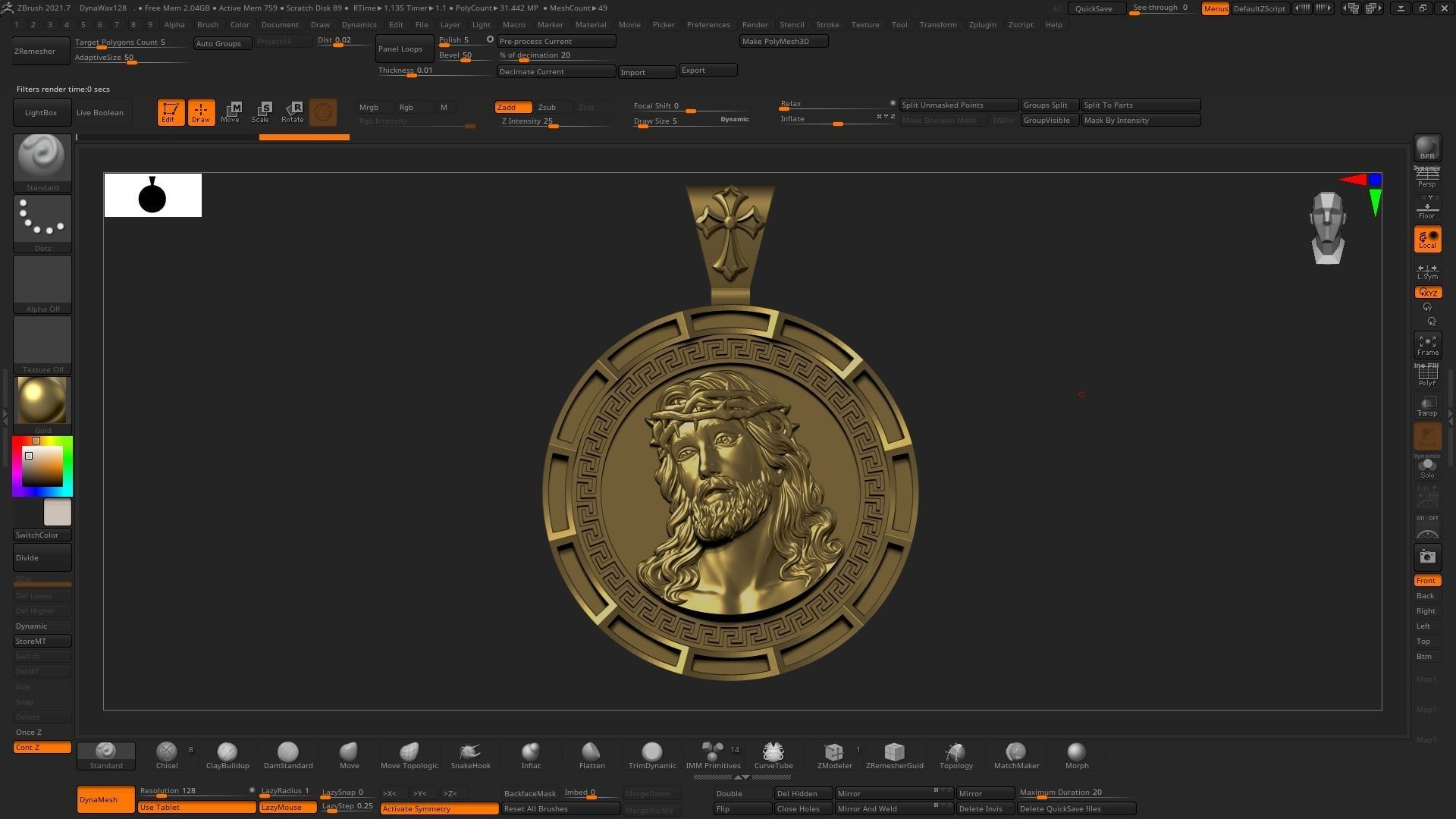The height and width of the screenshot is (819, 1456).
Task: Open the Alpha Off selector
Action: (x=42, y=284)
